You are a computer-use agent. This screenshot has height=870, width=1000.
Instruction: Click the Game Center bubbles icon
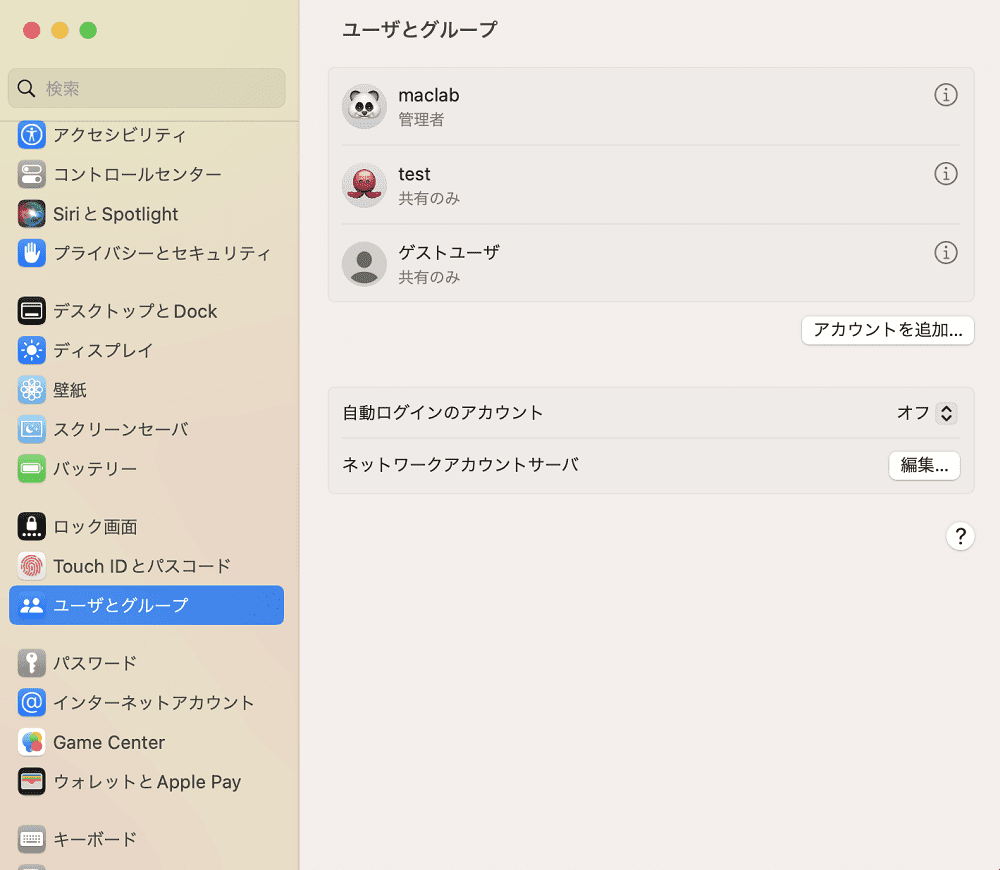(31, 742)
